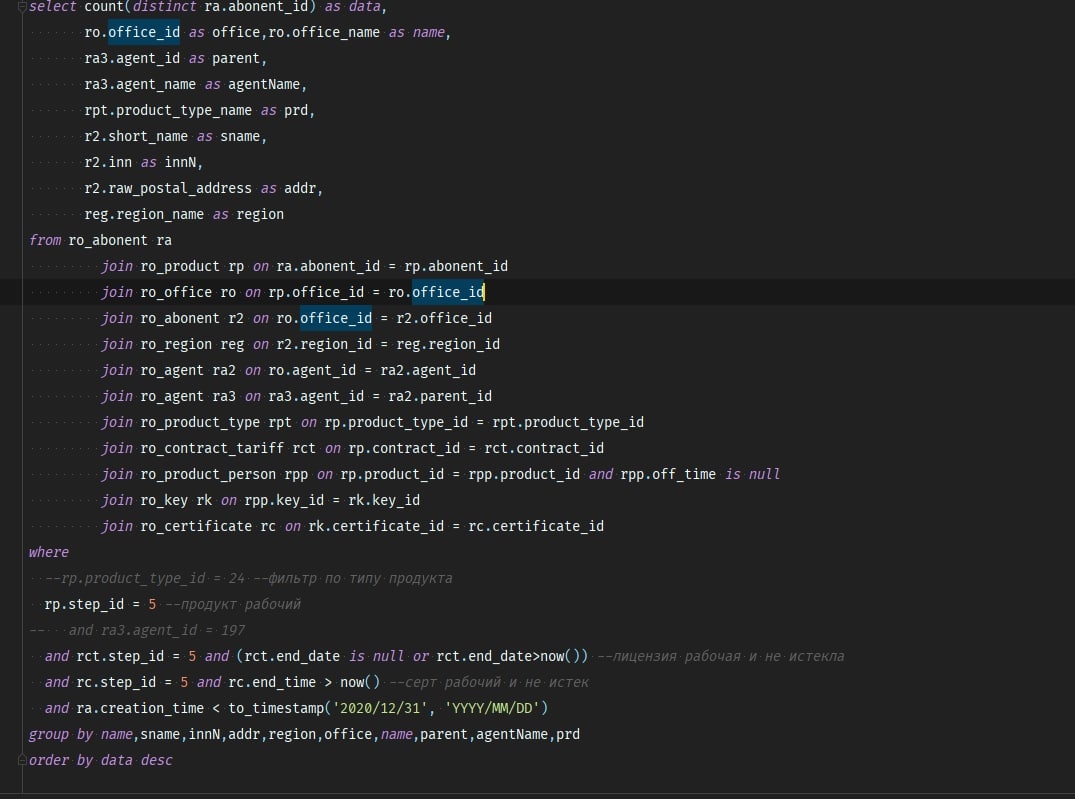The image size is (1075, 799).
Task: Click commented condition 'and ra3.agent_id = 197'
Action: [156, 630]
